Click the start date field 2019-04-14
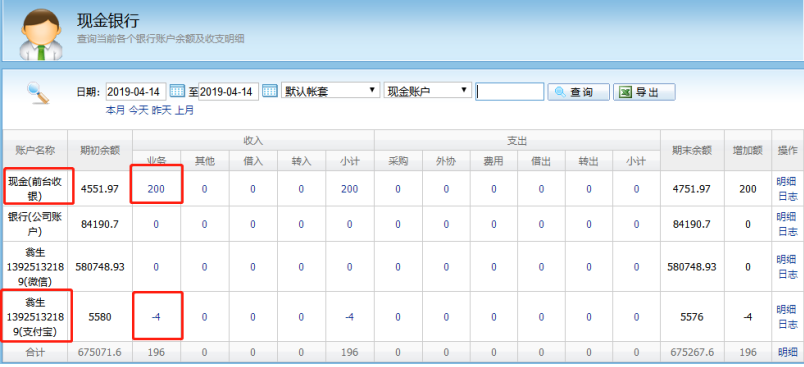The height and width of the screenshot is (367, 804). [136, 92]
